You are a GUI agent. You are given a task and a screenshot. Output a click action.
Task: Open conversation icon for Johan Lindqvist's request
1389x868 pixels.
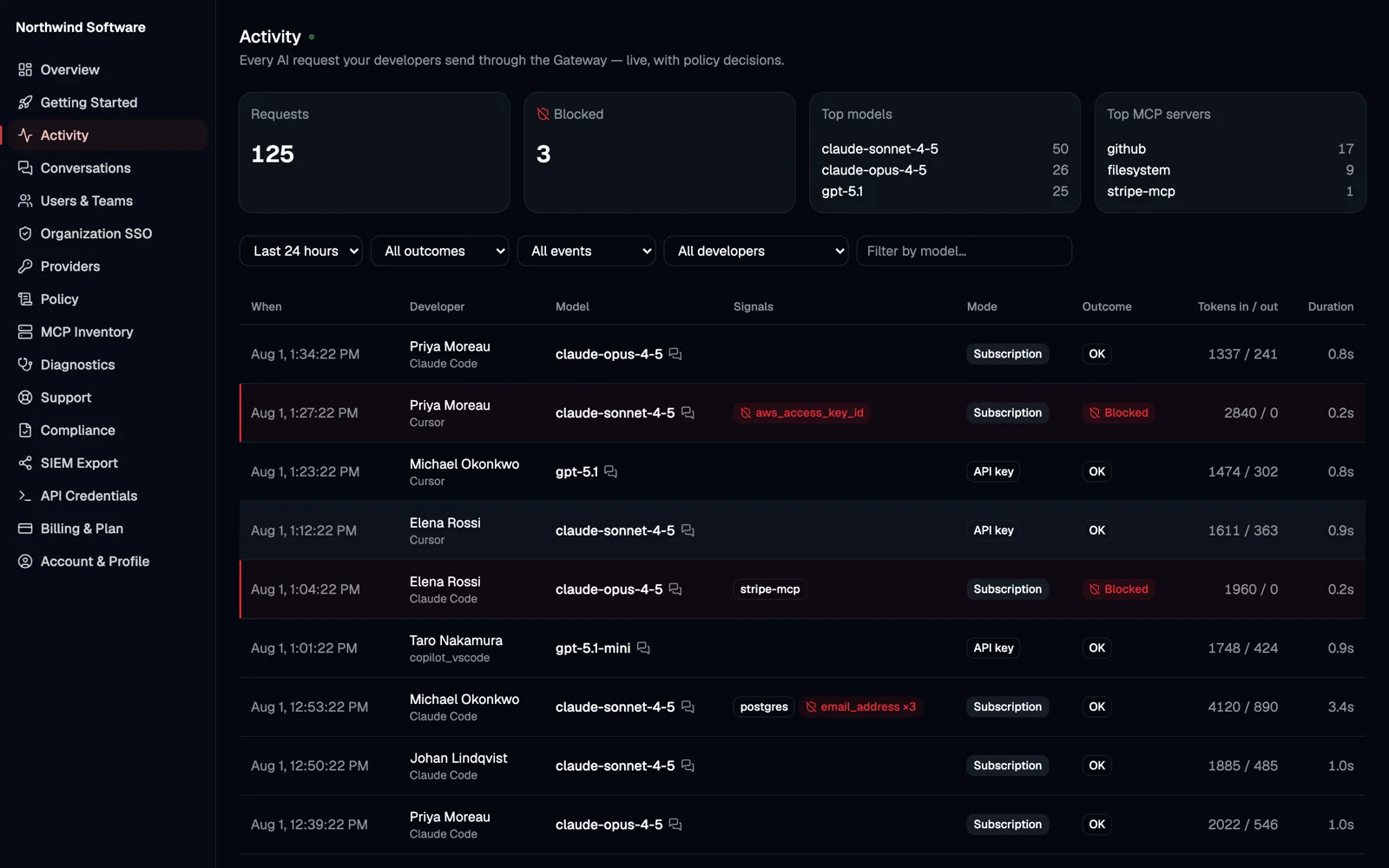click(x=688, y=766)
